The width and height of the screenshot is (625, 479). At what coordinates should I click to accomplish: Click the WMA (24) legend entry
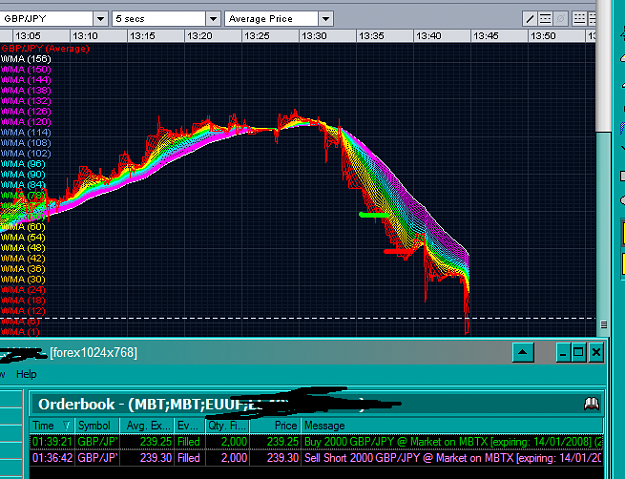point(23,290)
